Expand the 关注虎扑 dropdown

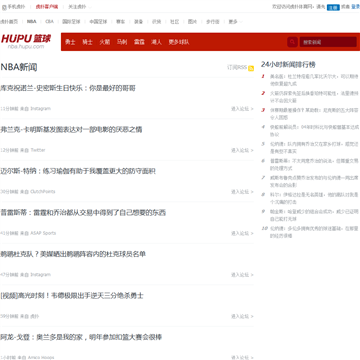click(80, 7)
